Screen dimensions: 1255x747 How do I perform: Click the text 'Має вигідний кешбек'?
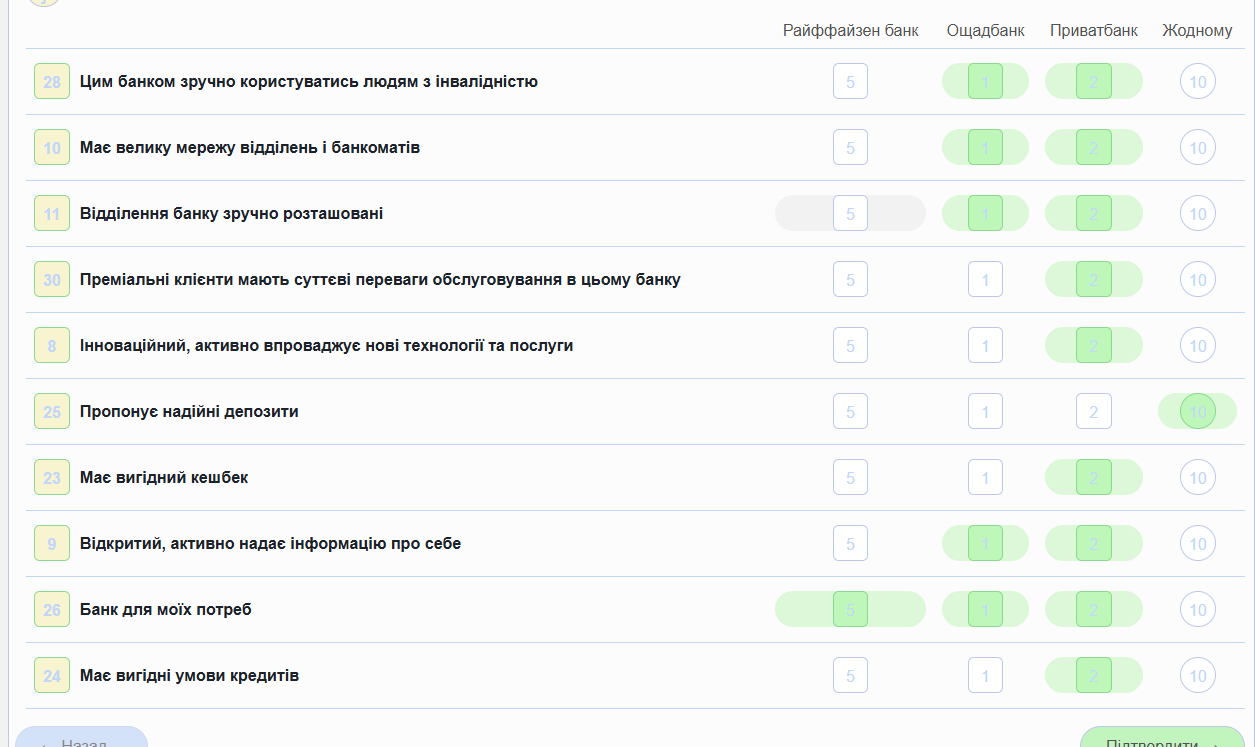click(164, 477)
